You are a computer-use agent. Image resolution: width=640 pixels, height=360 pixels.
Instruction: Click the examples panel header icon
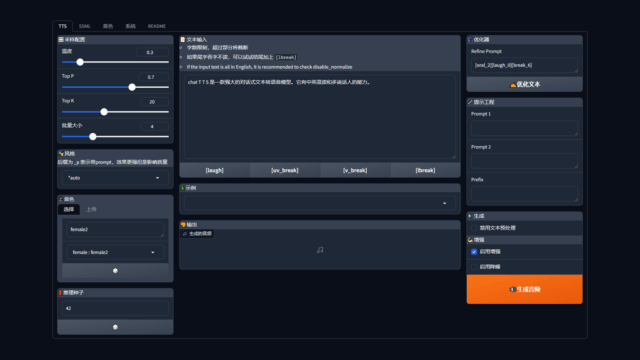182,188
